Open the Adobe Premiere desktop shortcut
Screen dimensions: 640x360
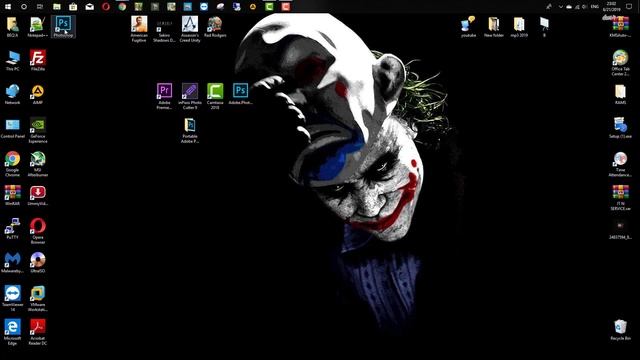pyautogui.click(x=164, y=96)
